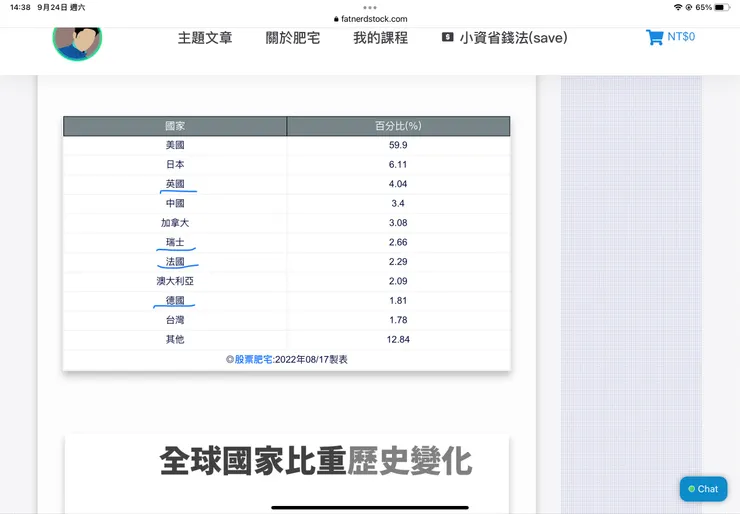Image resolution: width=740 pixels, height=514 pixels.
Task: Click the 2.09 percentage value
Action: point(398,281)
